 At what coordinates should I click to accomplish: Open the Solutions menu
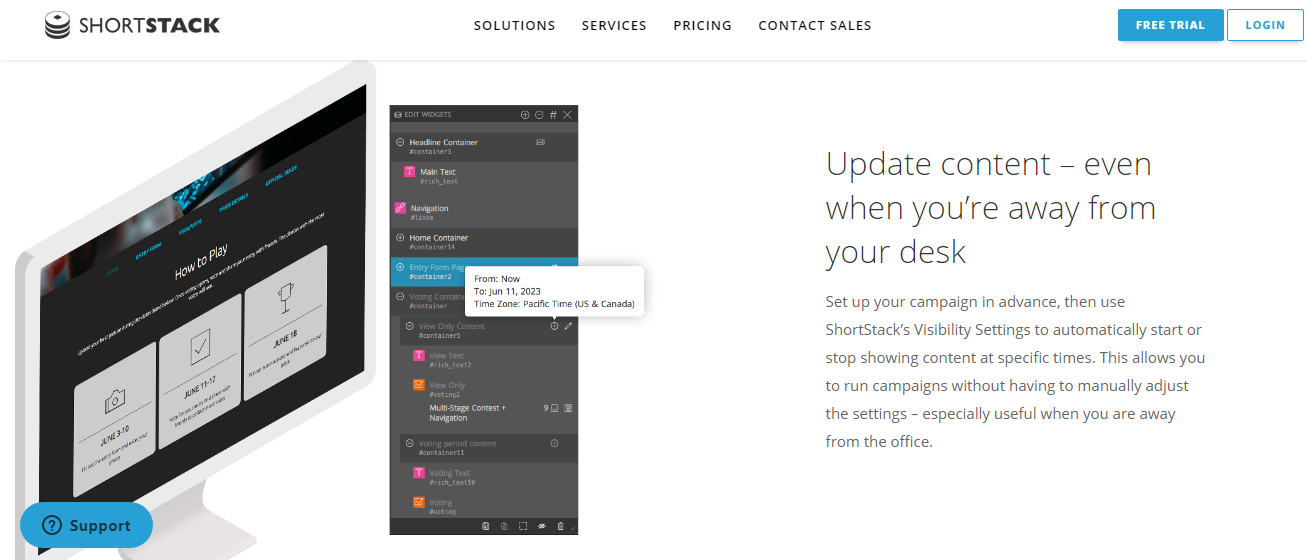coord(514,26)
